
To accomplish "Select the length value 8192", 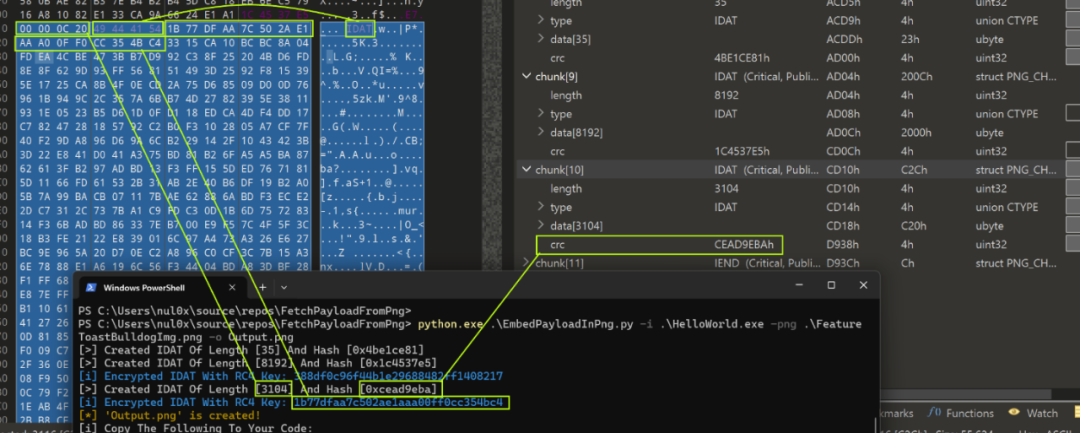I will pos(726,95).
